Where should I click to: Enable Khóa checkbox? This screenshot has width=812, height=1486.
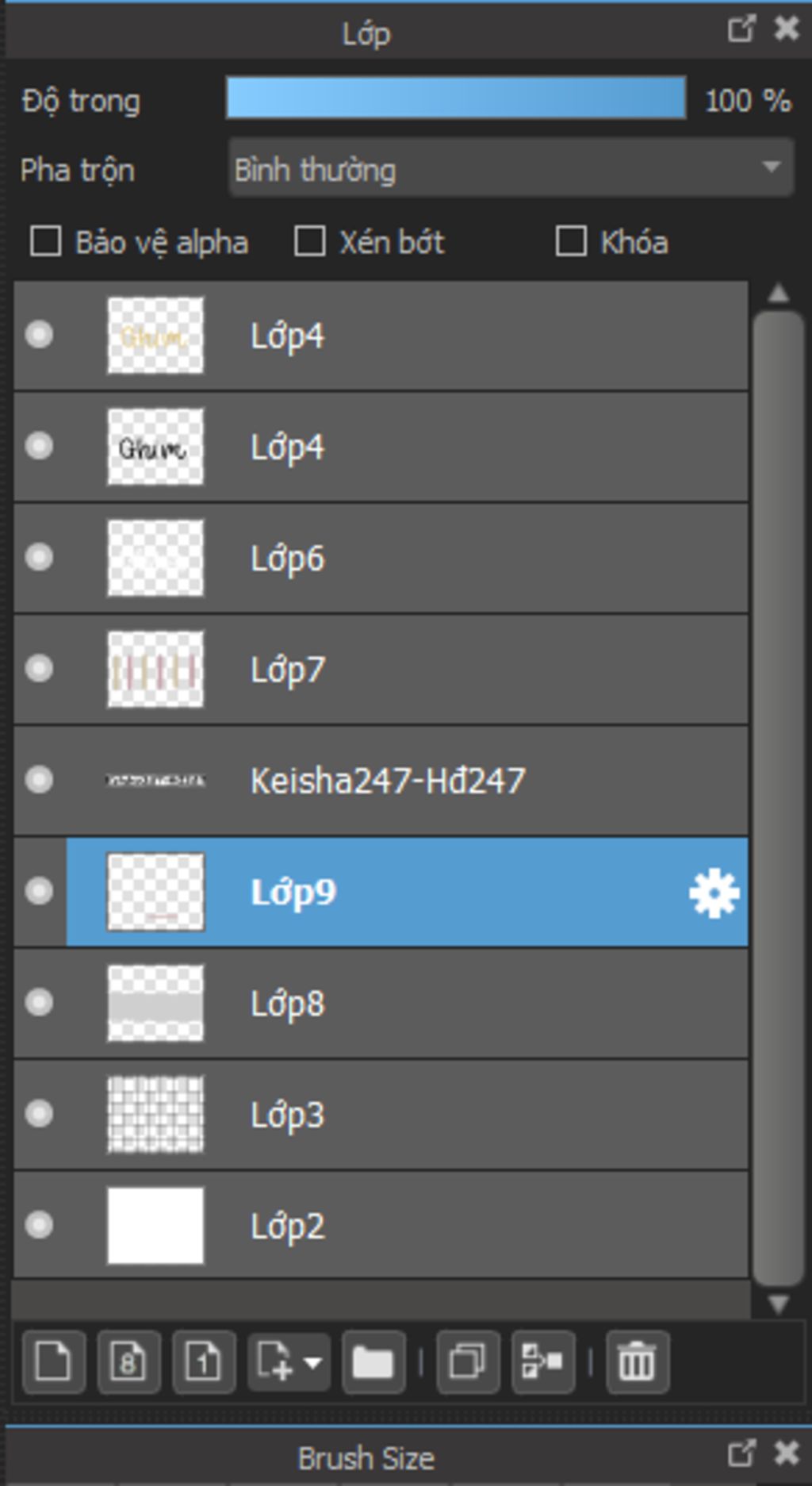tap(571, 241)
